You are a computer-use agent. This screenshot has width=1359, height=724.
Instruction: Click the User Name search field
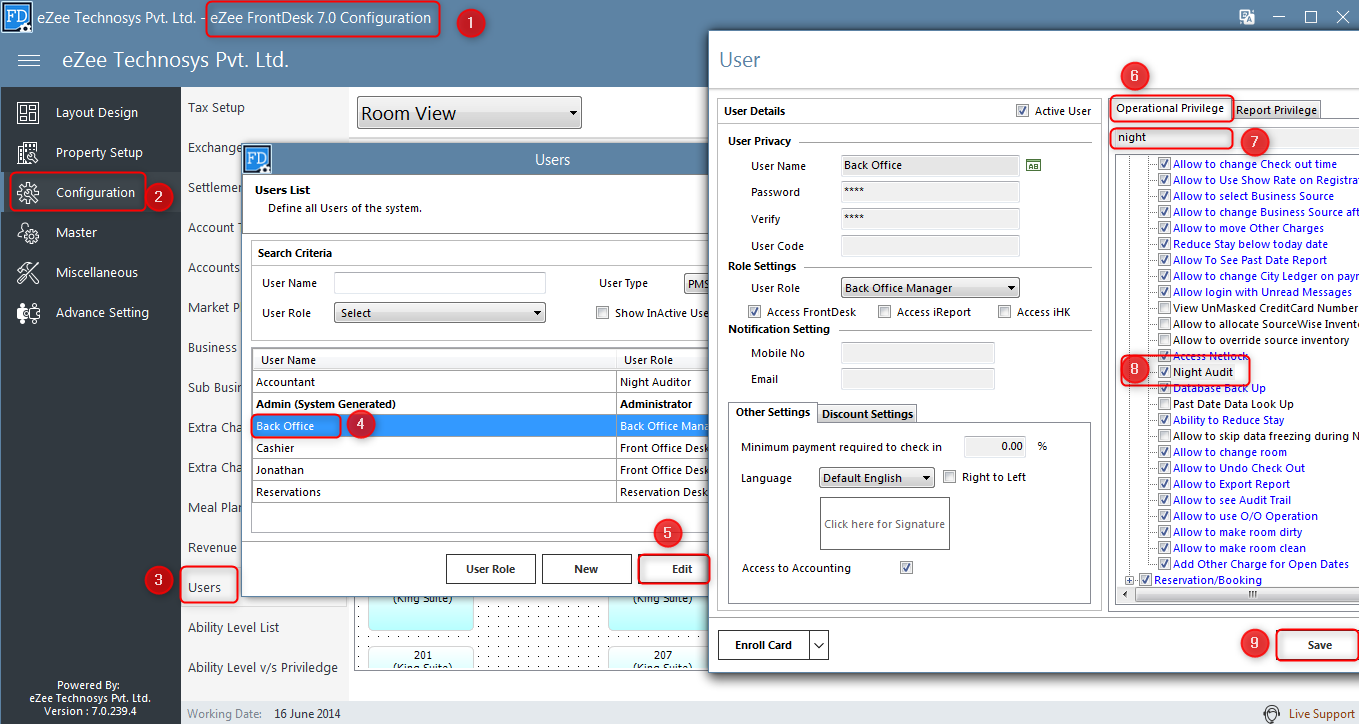pos(440,283)
